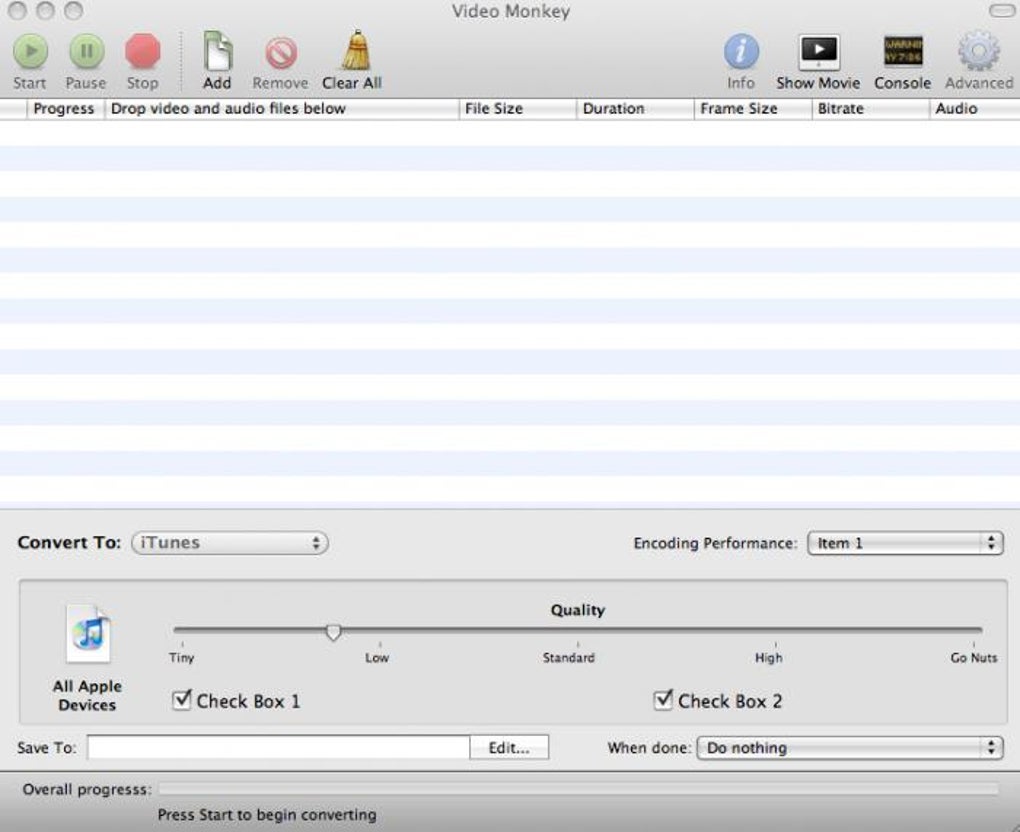Click the Overall progress bar
Screen dimensions: 1020x832
578,789
